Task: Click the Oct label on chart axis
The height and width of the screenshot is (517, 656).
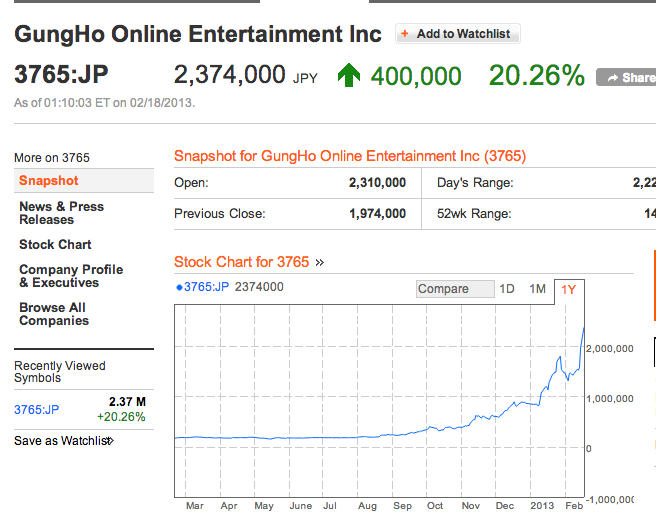Action: [435, 506]
